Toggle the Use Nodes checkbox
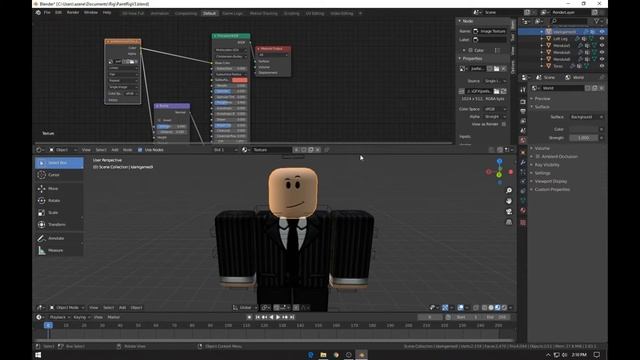Screen dimensions: 640x360 140,150
